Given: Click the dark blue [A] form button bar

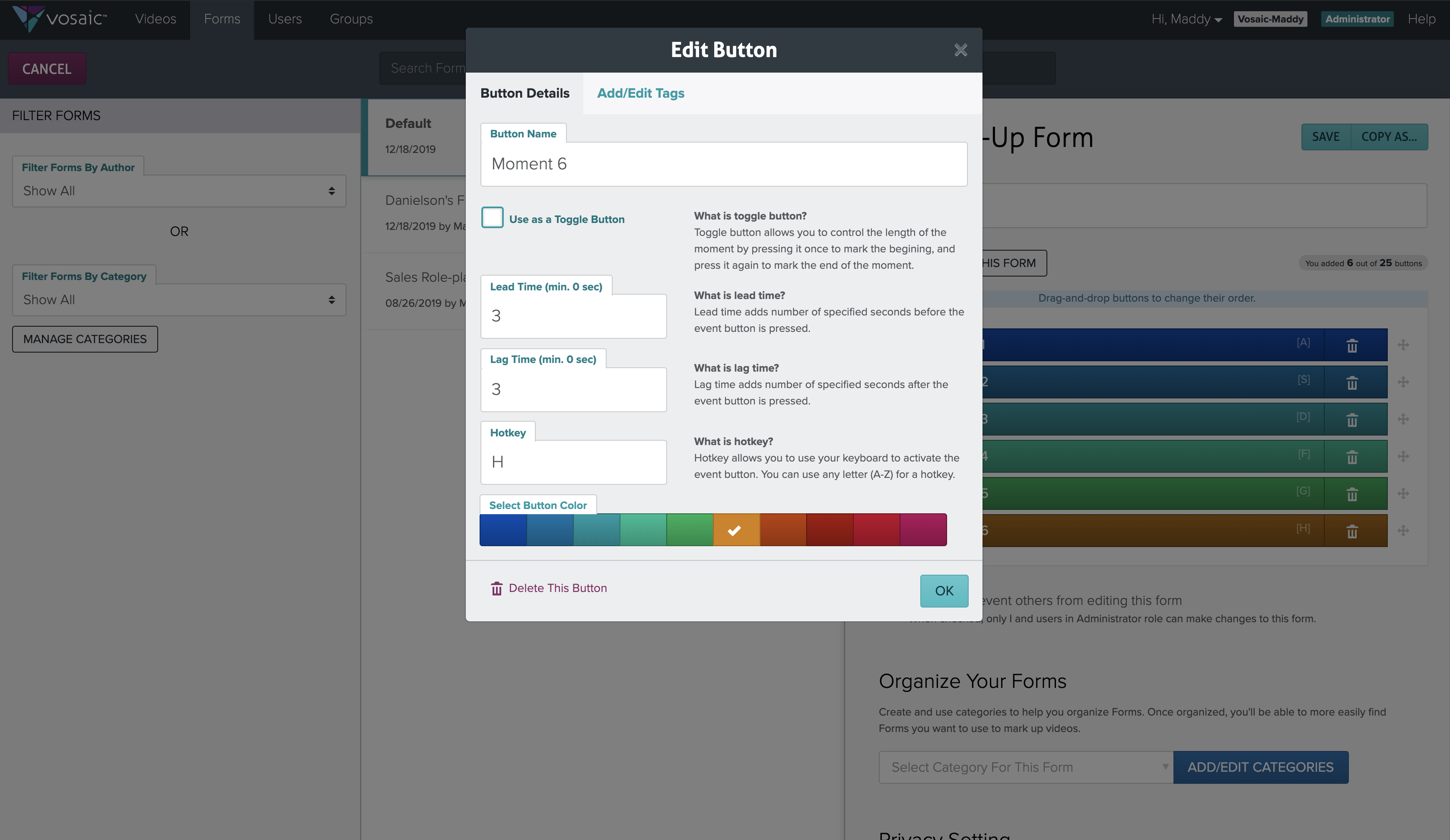Looking at the screenshot, I should 1153,345.
